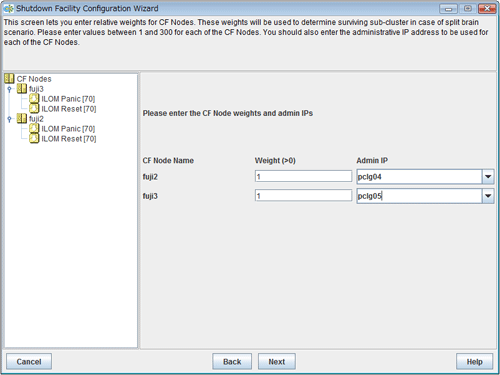Click ILOM Reset icon under fuji3
The height and width of the screenshot is (375, 500).
click(x=34, y=108)
